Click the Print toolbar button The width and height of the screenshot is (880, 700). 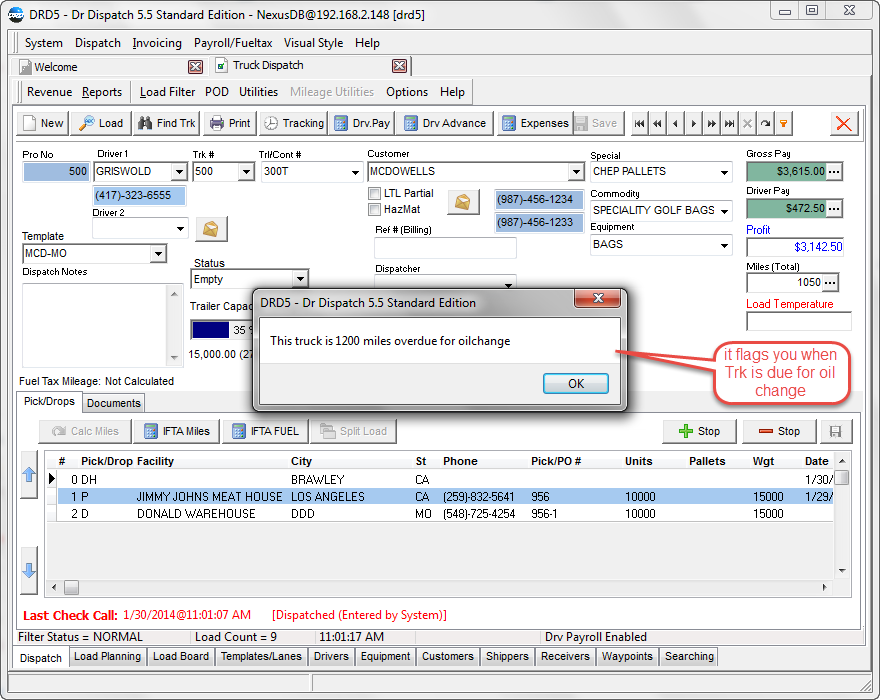pyautogui.click(x=230, y=123)
